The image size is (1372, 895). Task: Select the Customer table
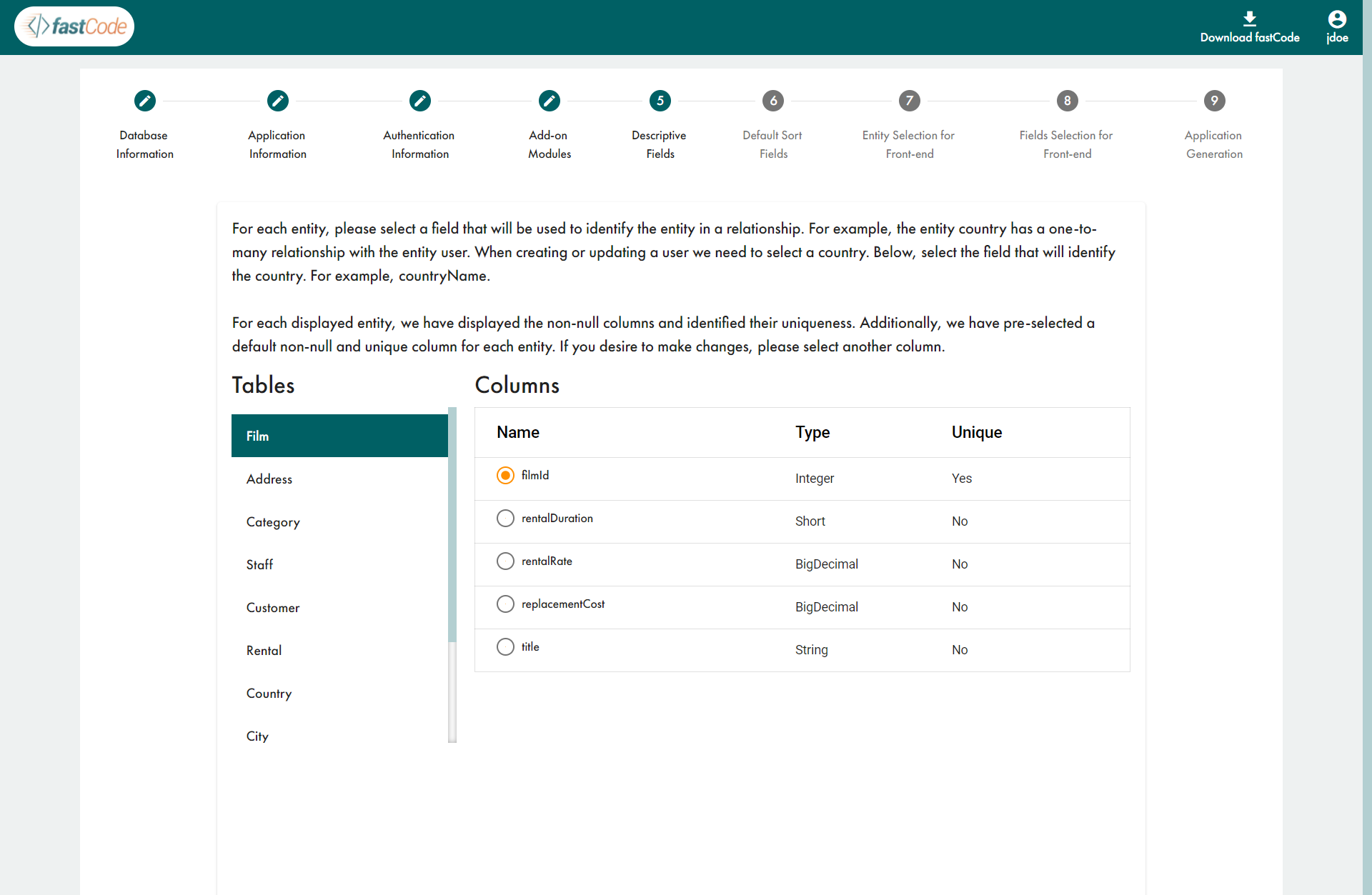click(339, 607)
